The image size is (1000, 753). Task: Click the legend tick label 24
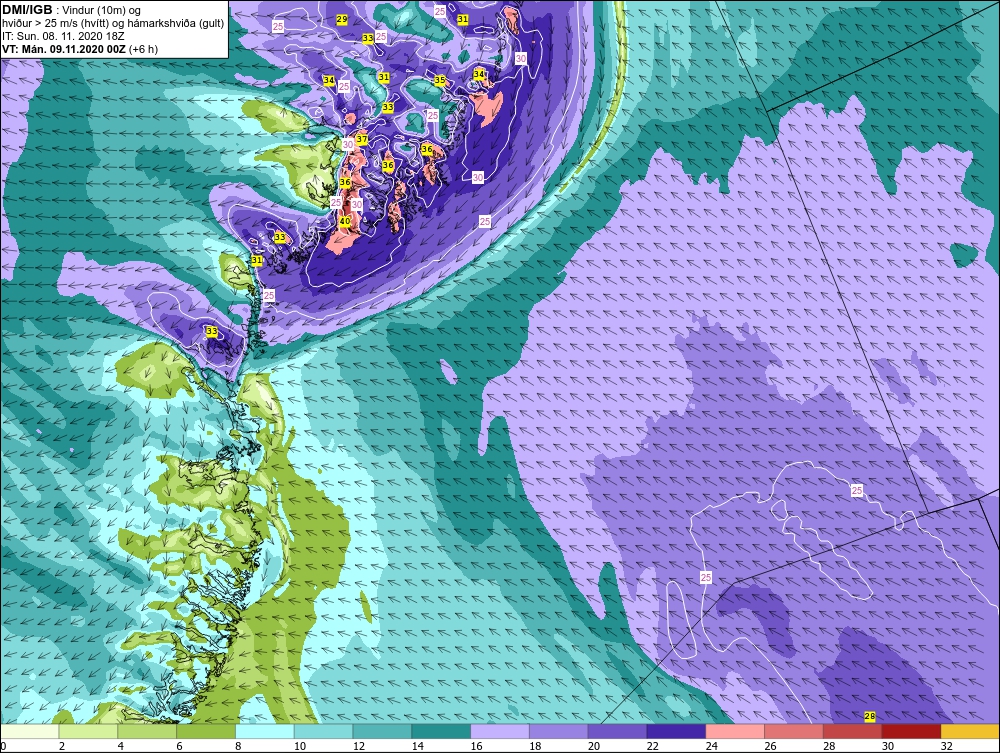coord(711,746)
